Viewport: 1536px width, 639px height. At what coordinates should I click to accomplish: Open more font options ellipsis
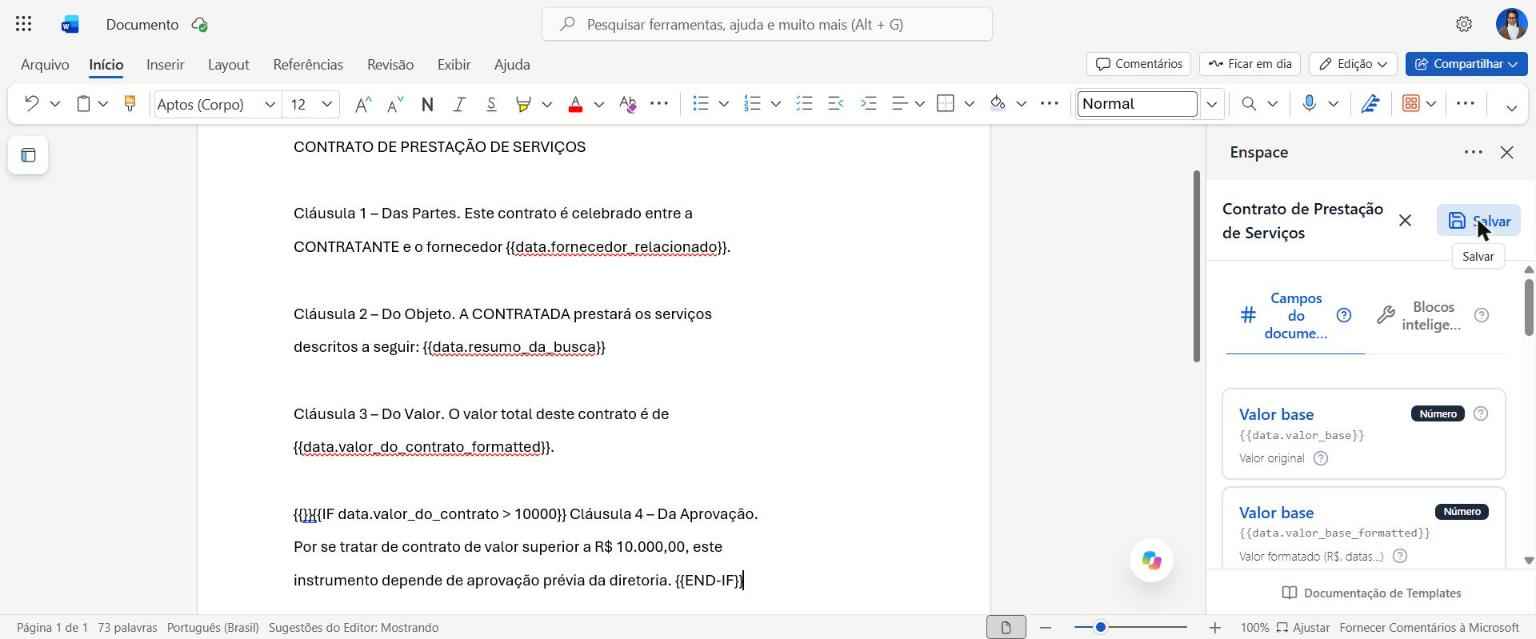[x=659, y=103]
